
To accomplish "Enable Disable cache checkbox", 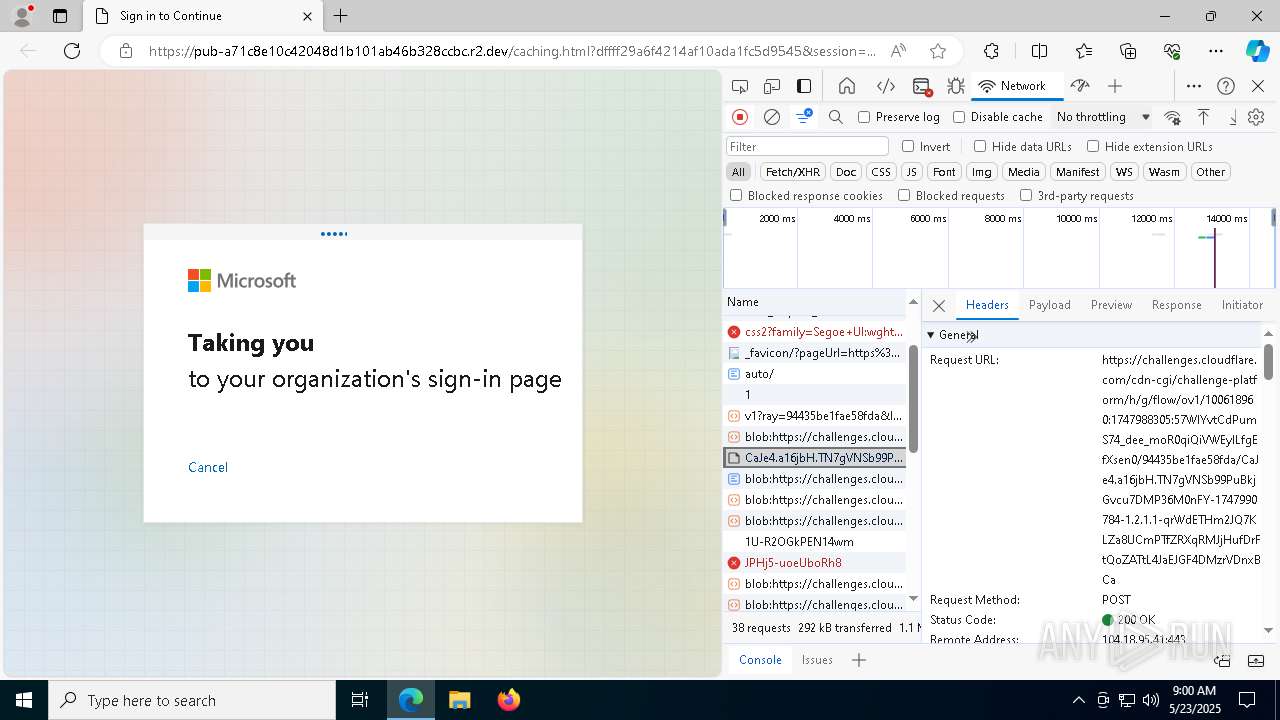I will point(959,117).
